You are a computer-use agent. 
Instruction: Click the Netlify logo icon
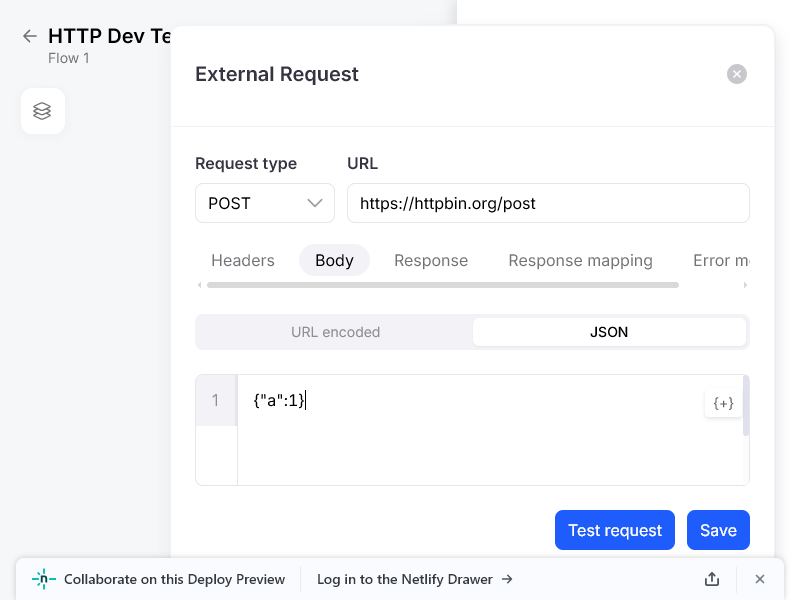[44, 579]
